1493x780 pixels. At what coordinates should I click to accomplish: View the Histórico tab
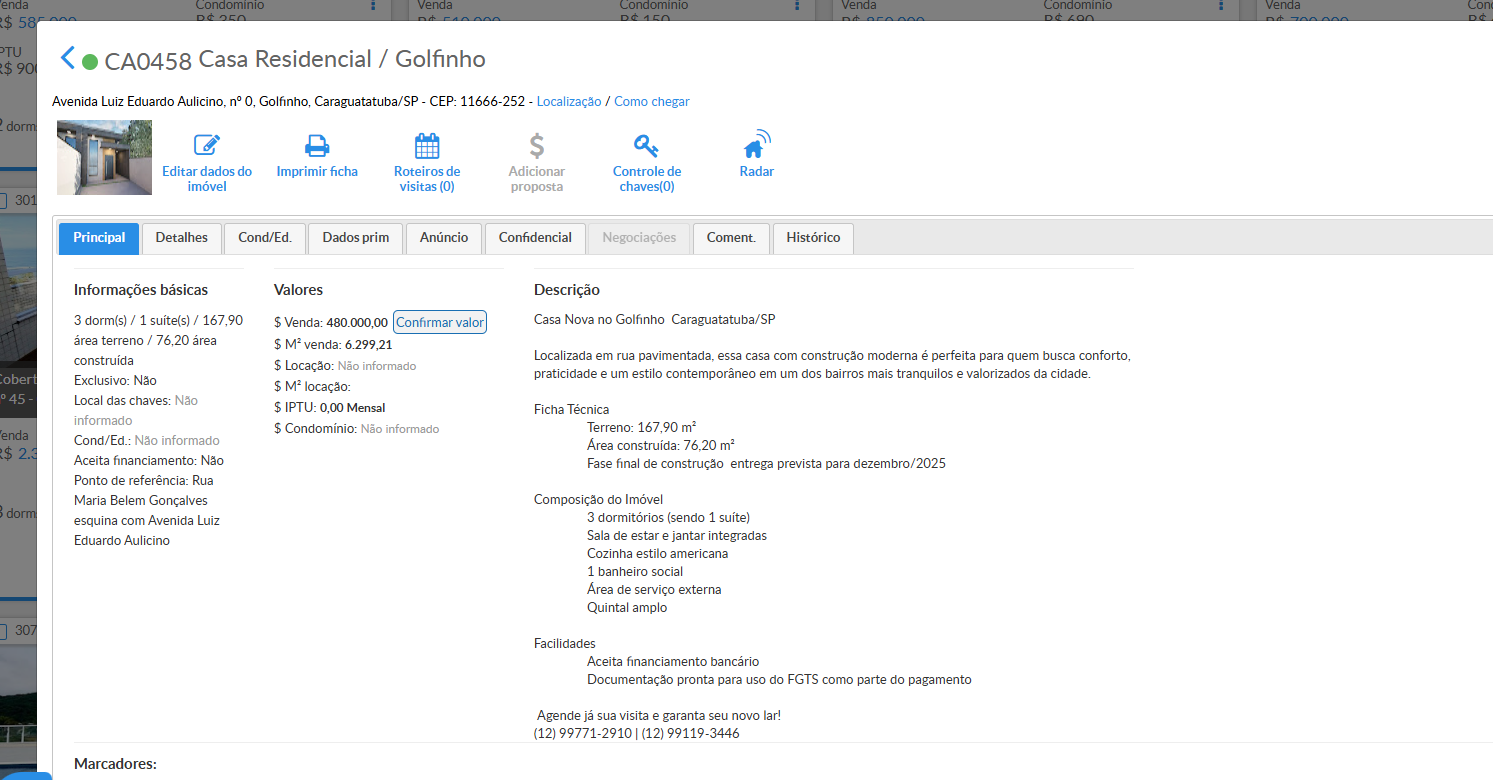813,238
